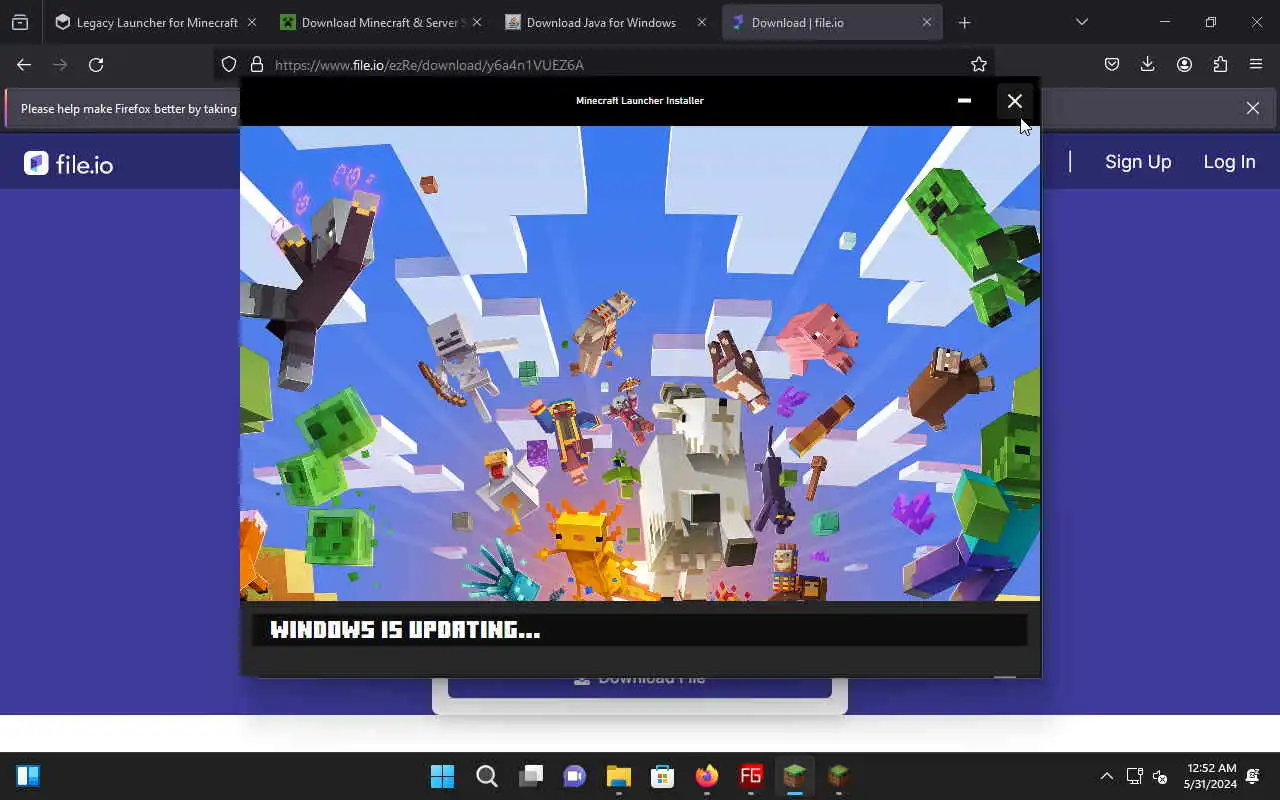Open the second Minecraft block taskbar icon
The image size is (1280, 800).
[x=839, y=776]
